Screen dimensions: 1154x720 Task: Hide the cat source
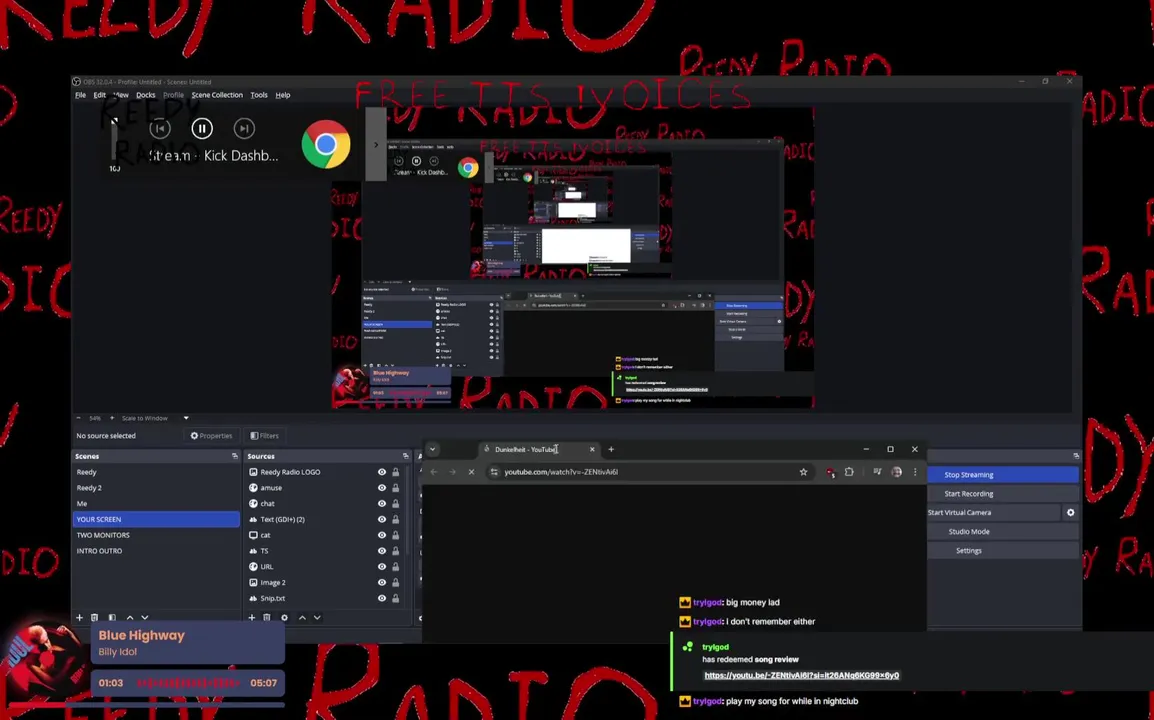point(381,535)
